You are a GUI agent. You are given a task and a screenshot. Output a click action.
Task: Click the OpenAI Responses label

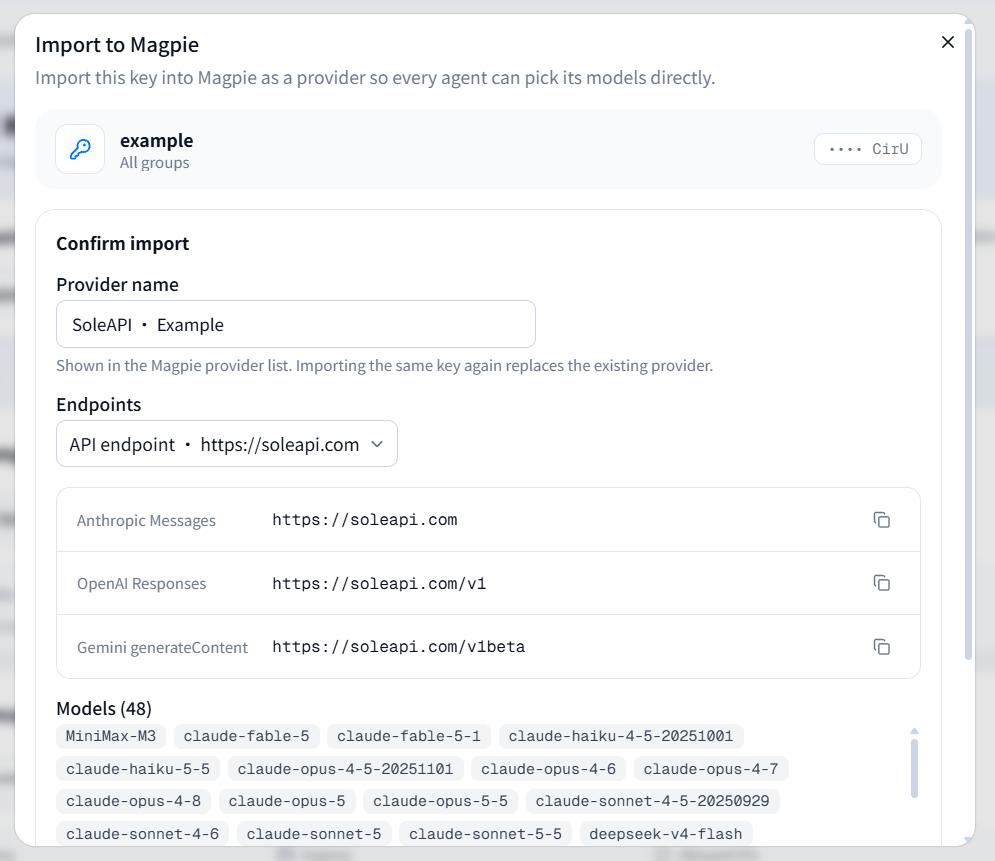pos(142,584)
